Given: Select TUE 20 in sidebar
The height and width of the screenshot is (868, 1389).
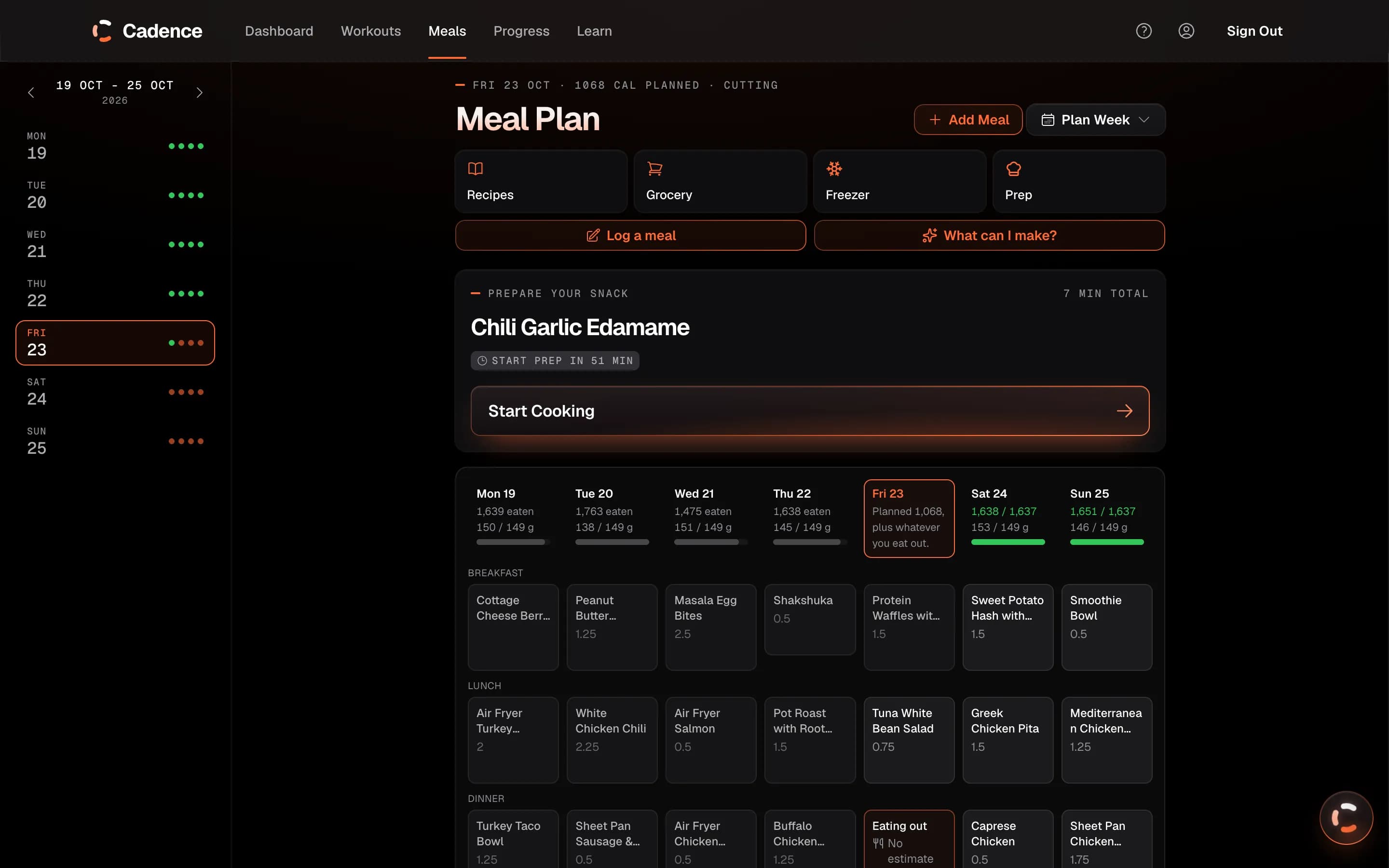Looking at the screenshot, I should (115, 195).
